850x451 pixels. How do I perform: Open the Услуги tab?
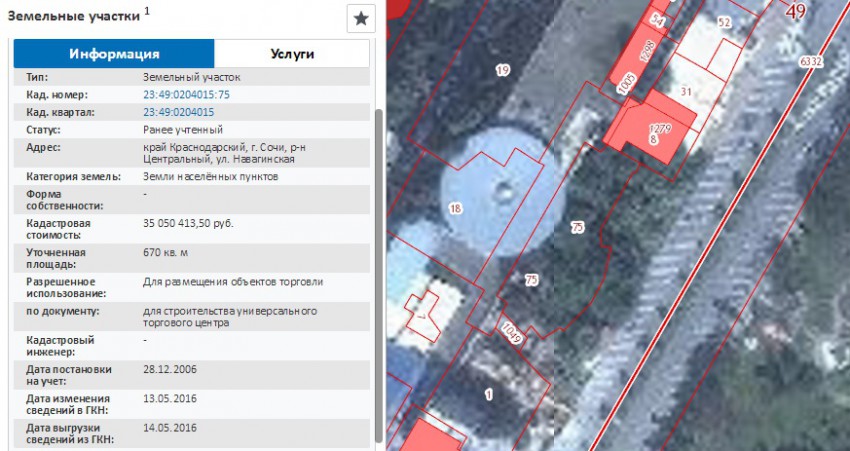point(292,54)
